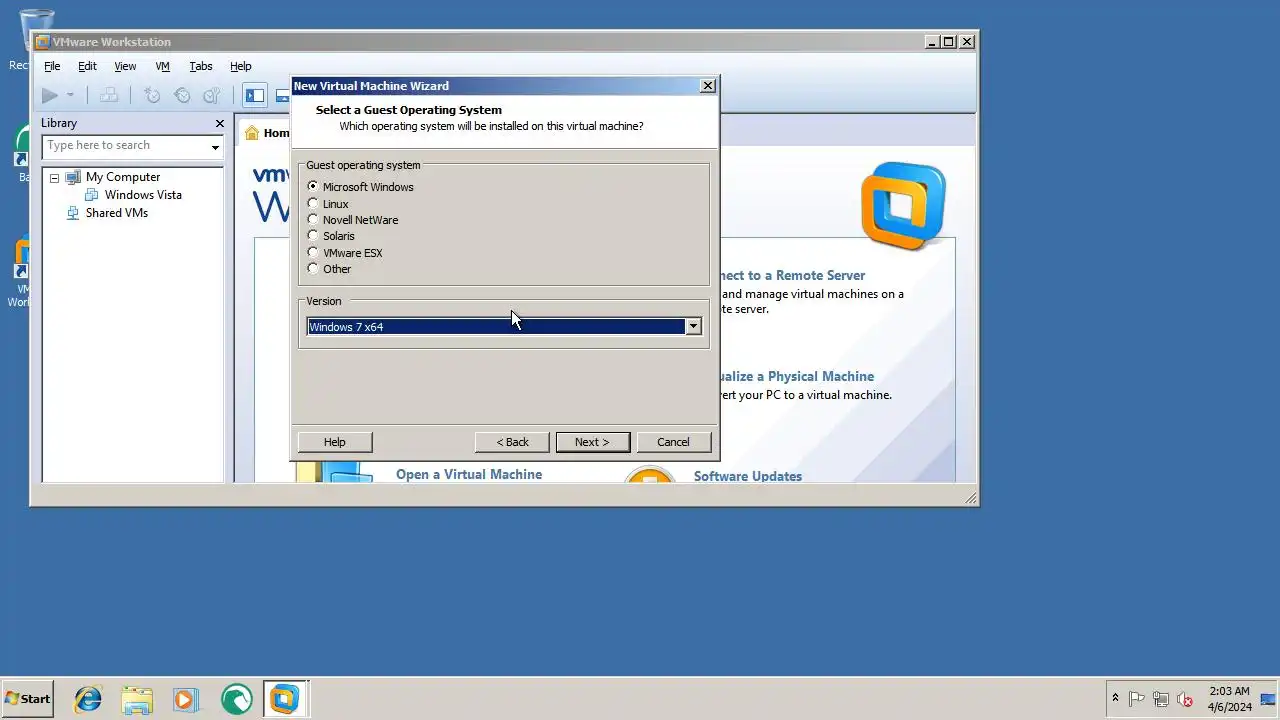Click the My Computer icon in Library

pyautogui.click(x=73, y=177)
